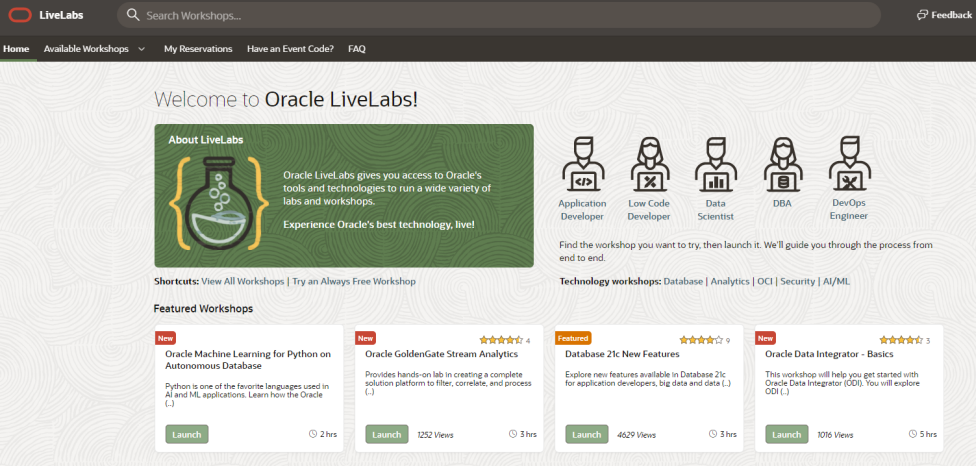Open the View All Workshops shortcut
Image resolution: width=976 pixels, height=466 pixels.
[x=243, y=281]
